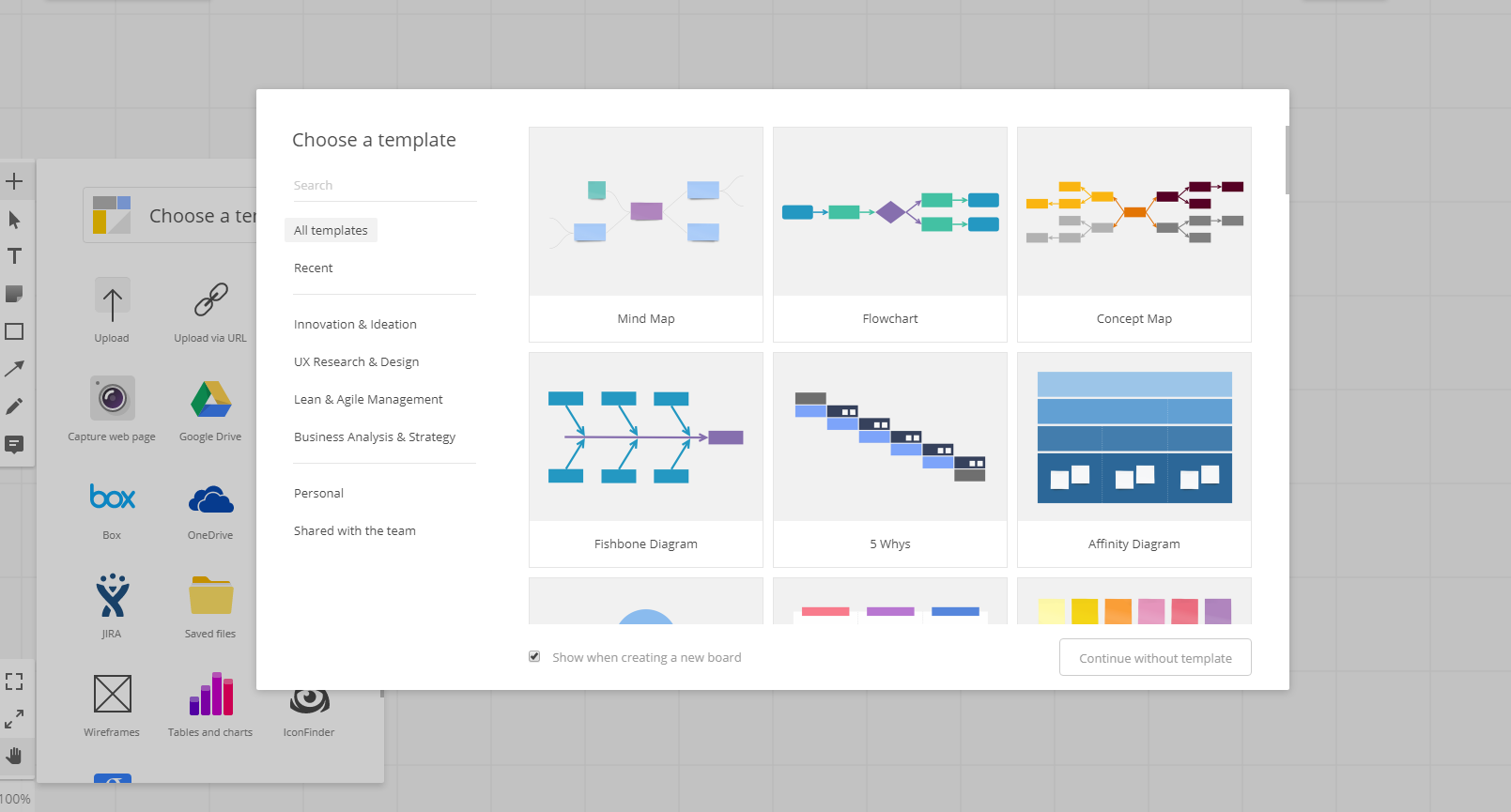The height and width of the screenshot is (812, 1511).
Task: Pick the Pen drawing tool
Action: 14,406
